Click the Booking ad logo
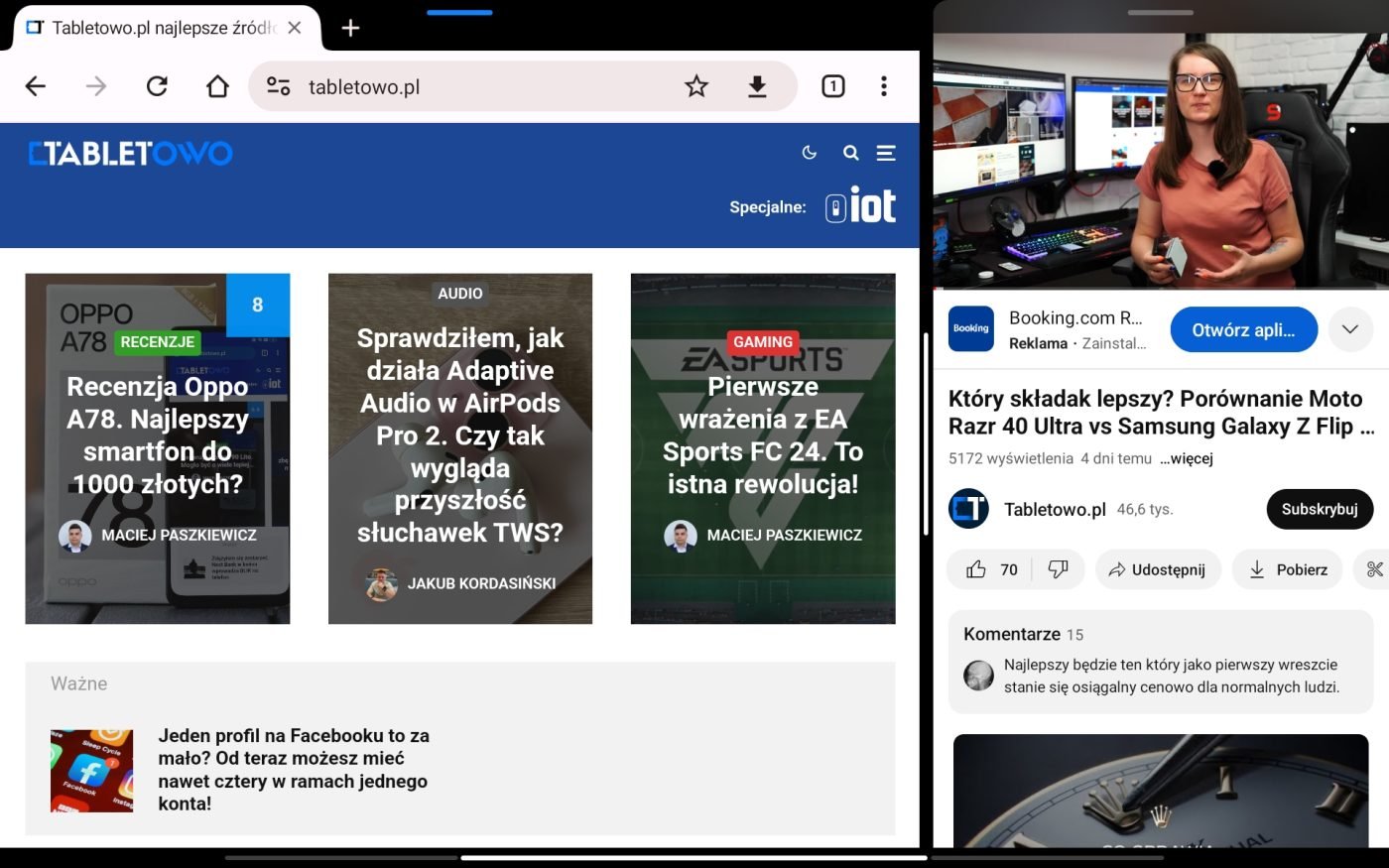This screenshot has height=868, width=1389. [x=970, y=329]
